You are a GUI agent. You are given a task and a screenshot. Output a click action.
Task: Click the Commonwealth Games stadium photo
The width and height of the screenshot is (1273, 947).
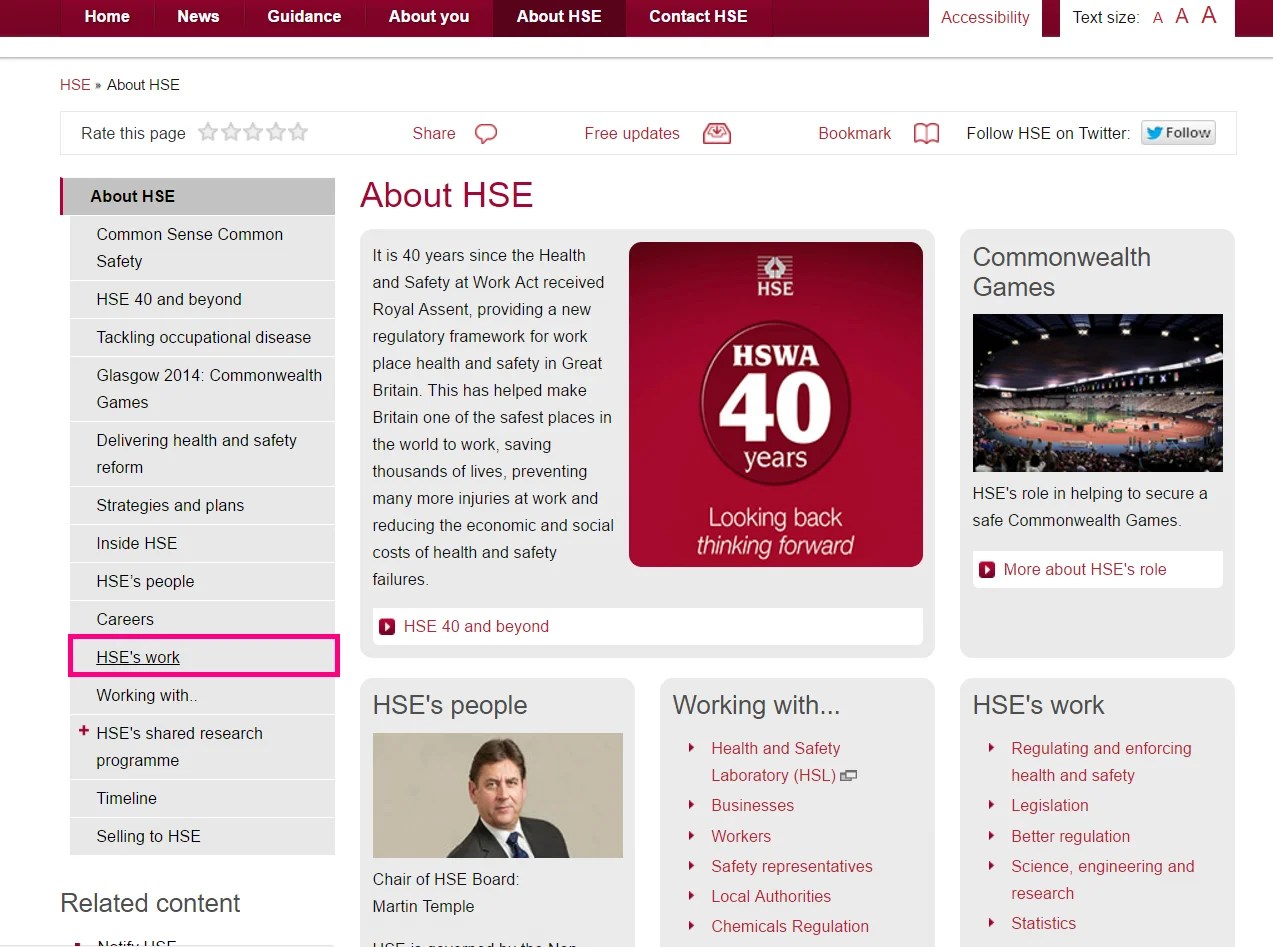(x=1097, y=393)
